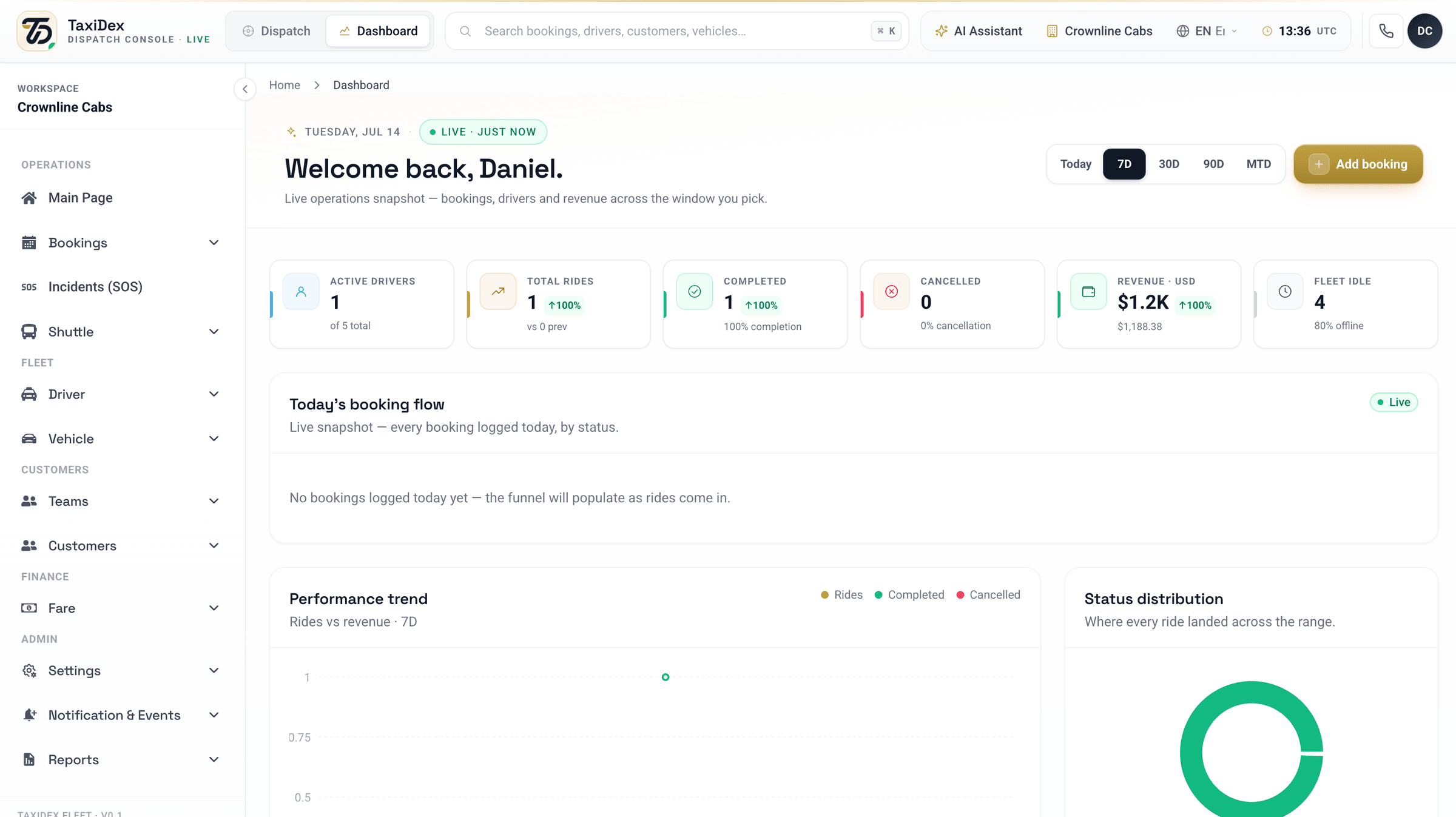This screenshot has height=817, width=1456.
Task: Click the TaxiDex logo icon
Action: point(37,31)
